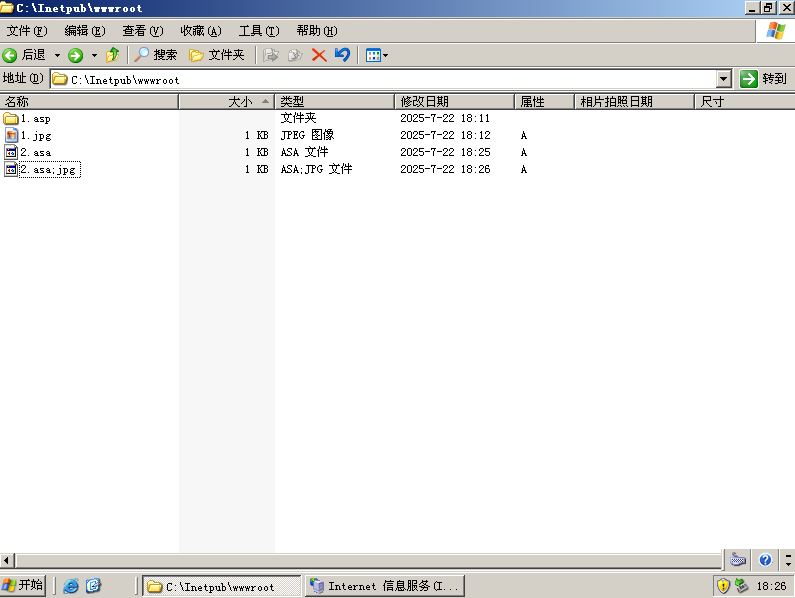Expand the address bar dropdown
The image size is (795, 598).
[724, 79]
